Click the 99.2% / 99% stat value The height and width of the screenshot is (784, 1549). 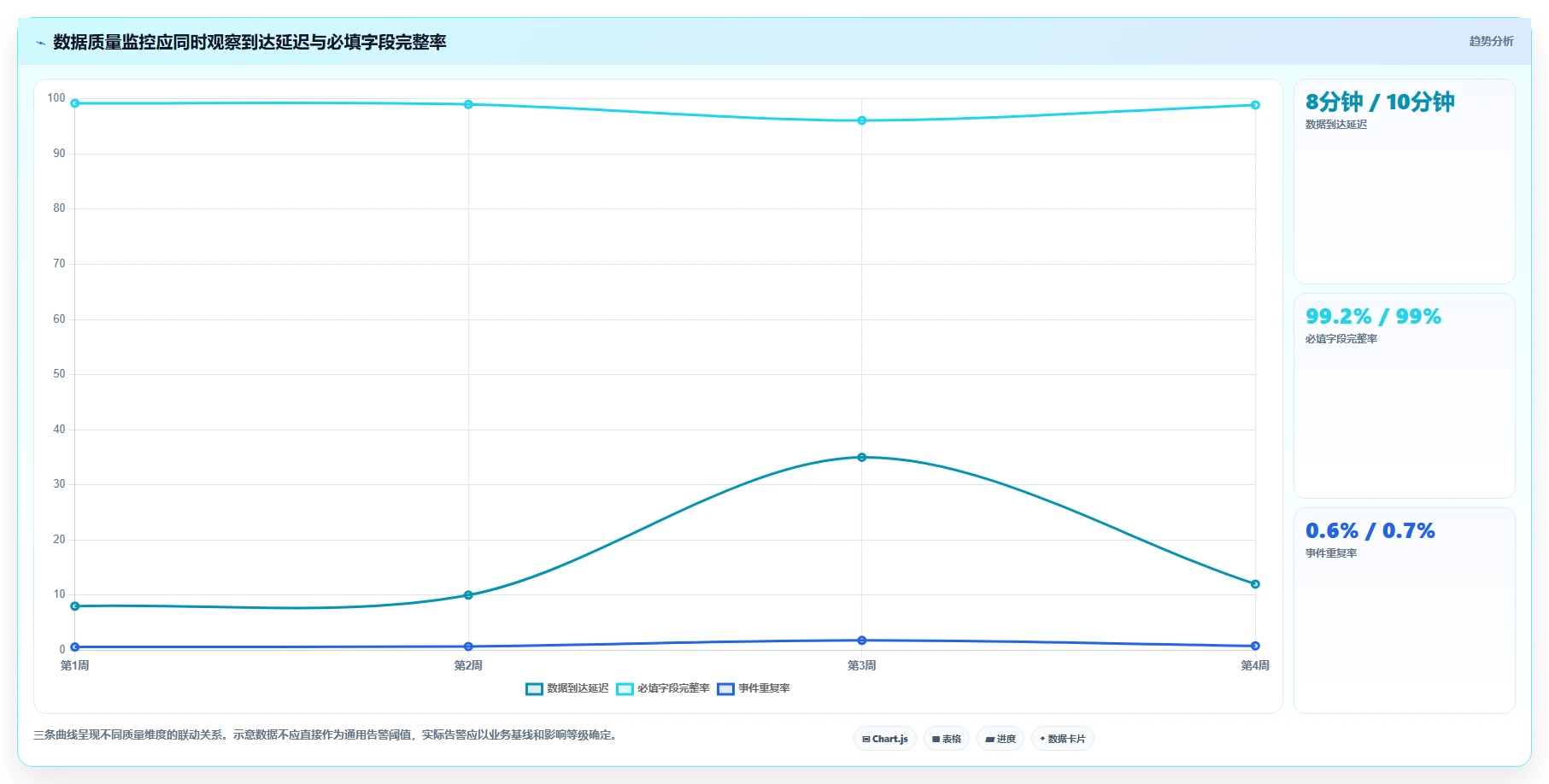[1373, 317]
